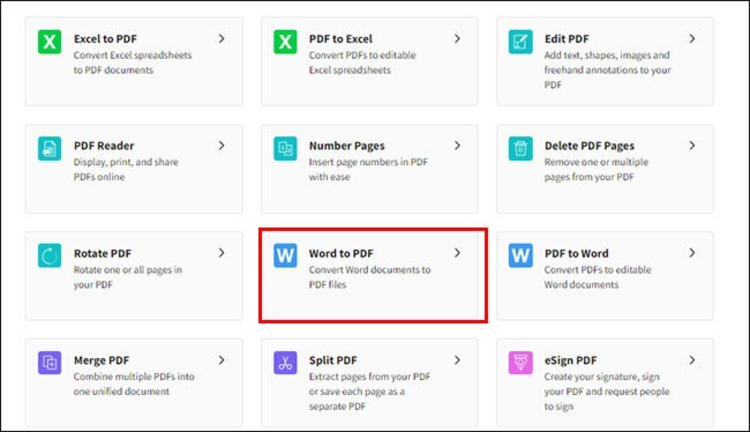
Task: Select the eSign PDF title
Action: tap(571, 360)
